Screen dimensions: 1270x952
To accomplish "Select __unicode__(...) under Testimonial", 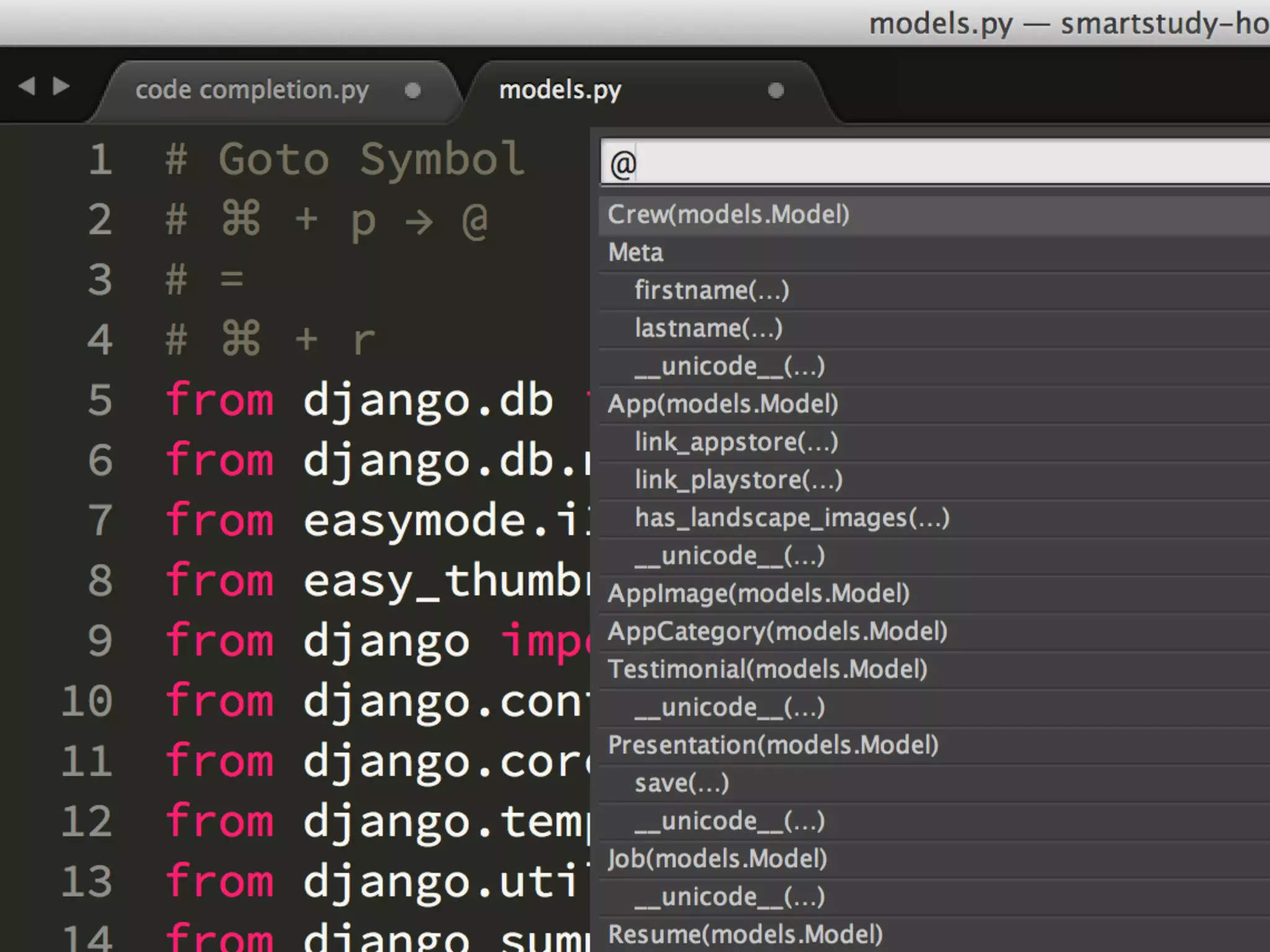I will coord(935,708).
